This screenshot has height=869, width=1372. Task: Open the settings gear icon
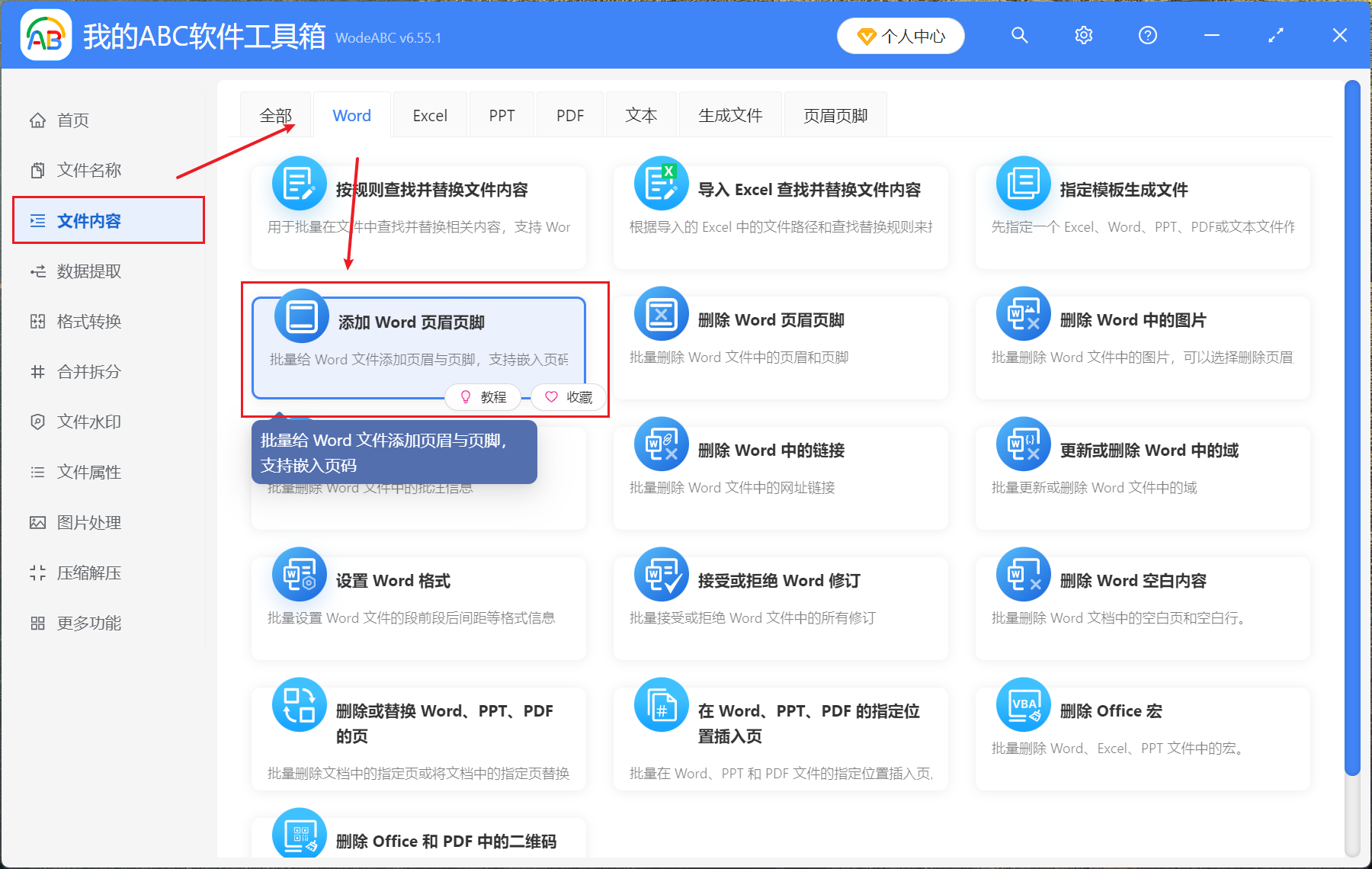1083,35
